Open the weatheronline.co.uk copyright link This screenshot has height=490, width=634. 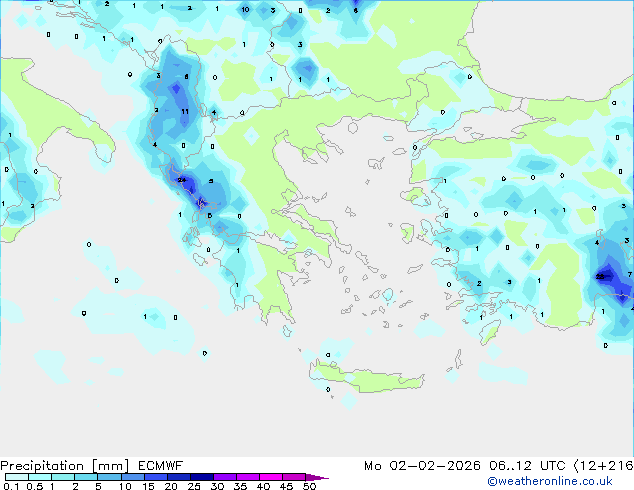click(x=550, y=481)
